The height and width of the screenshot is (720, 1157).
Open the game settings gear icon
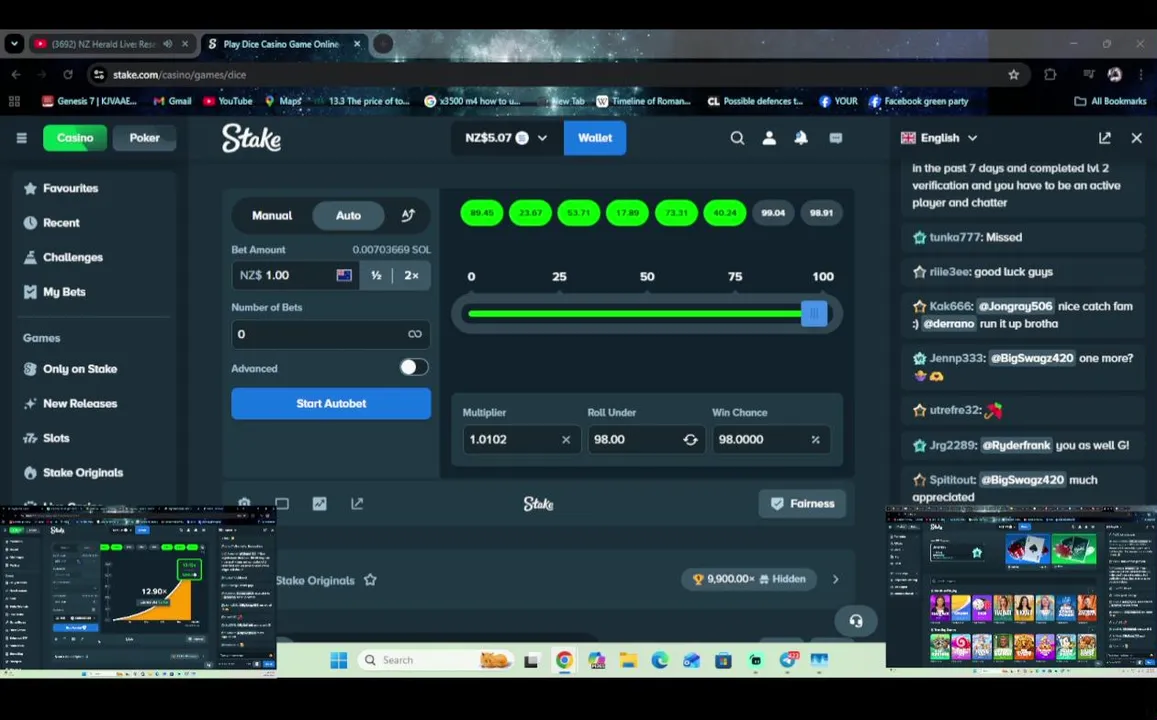244,503
